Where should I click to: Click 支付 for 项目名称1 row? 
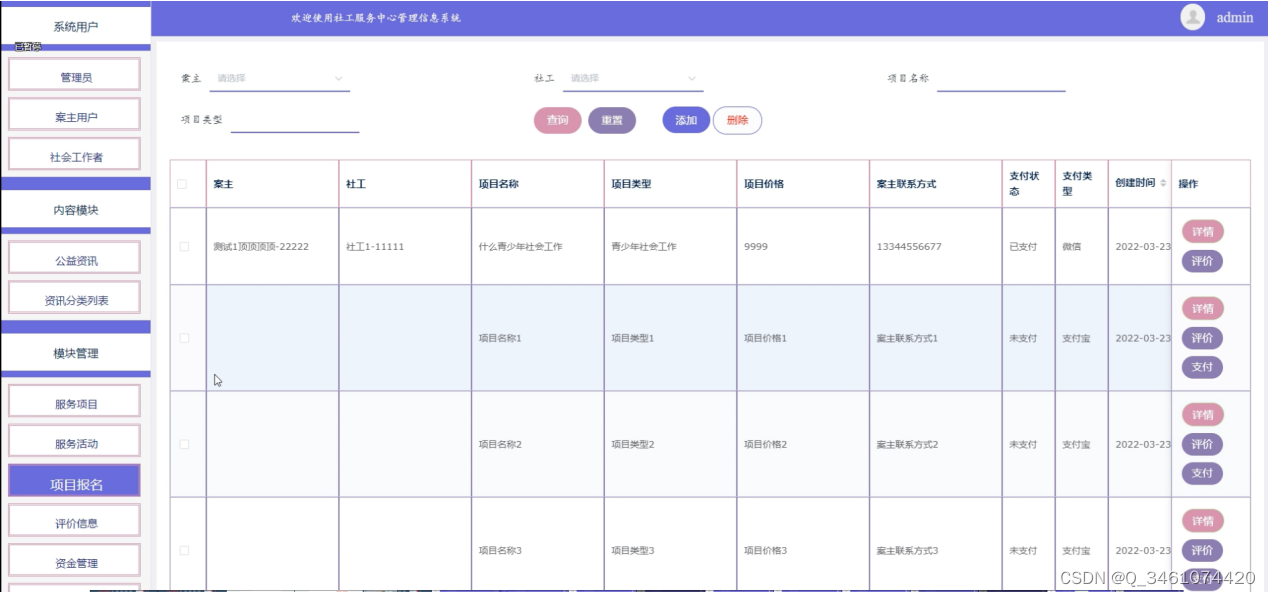tap(1203, 367)
